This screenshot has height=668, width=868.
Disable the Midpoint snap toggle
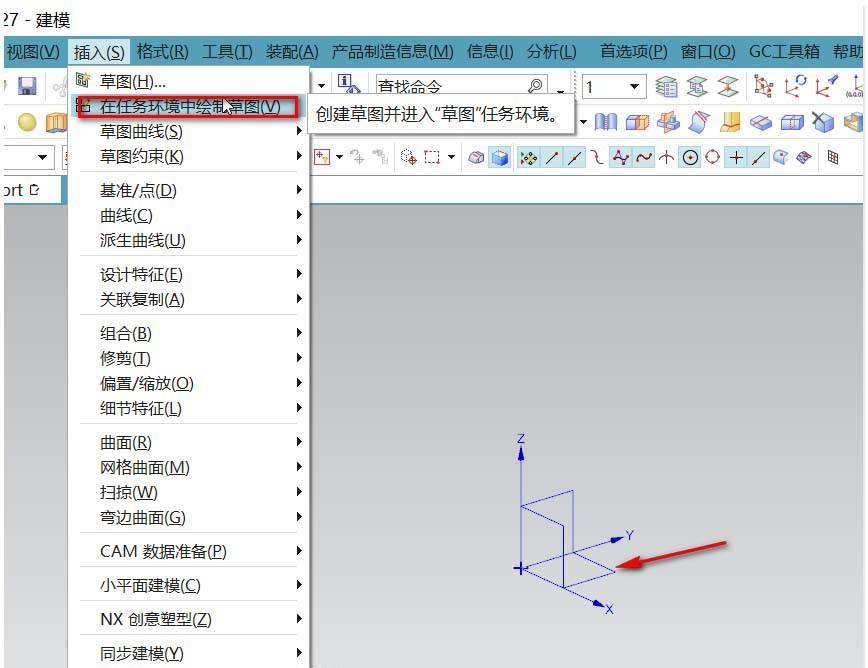575,157
